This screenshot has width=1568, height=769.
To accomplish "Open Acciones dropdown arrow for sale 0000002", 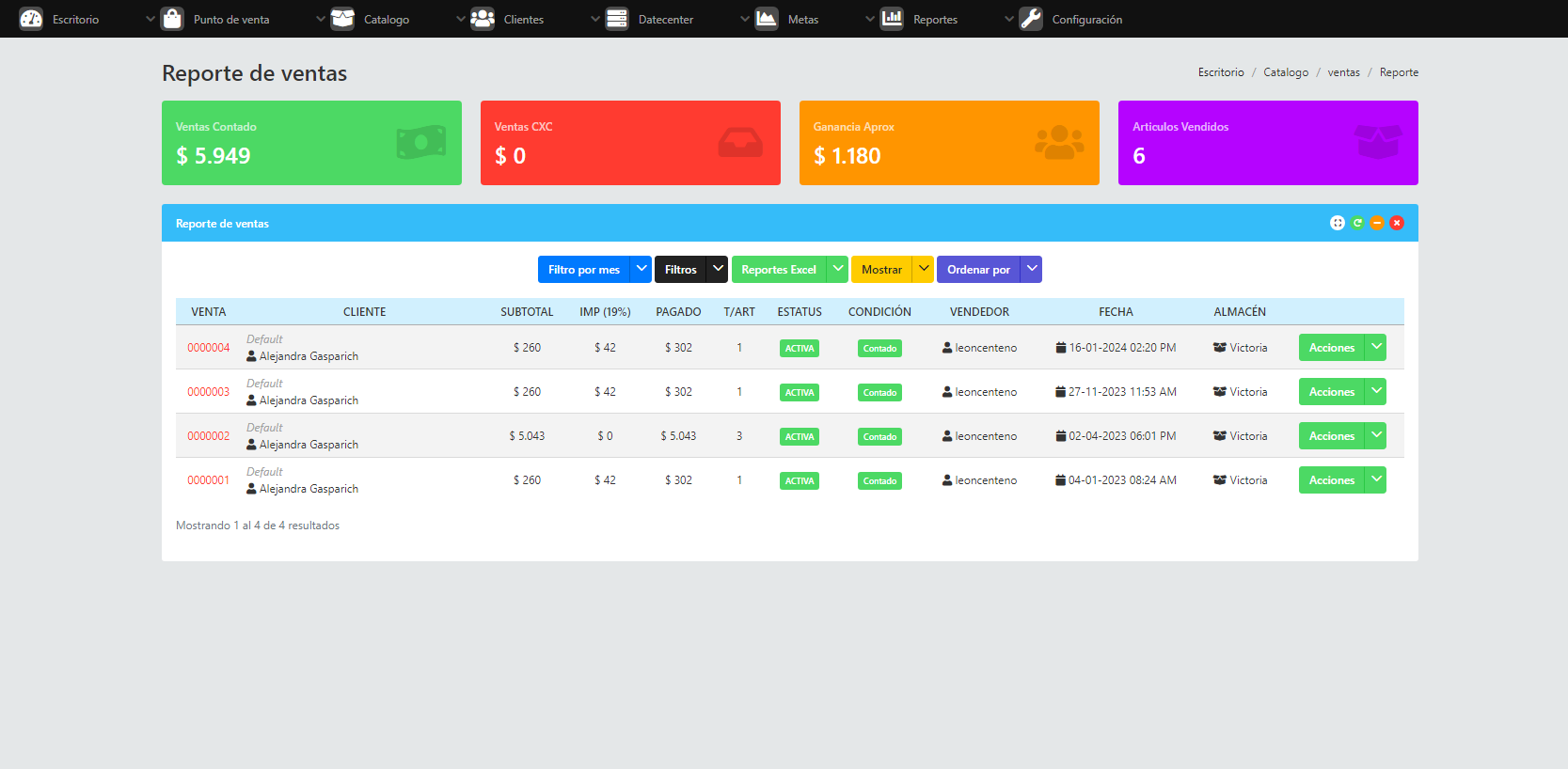I will coord(1376,435).
